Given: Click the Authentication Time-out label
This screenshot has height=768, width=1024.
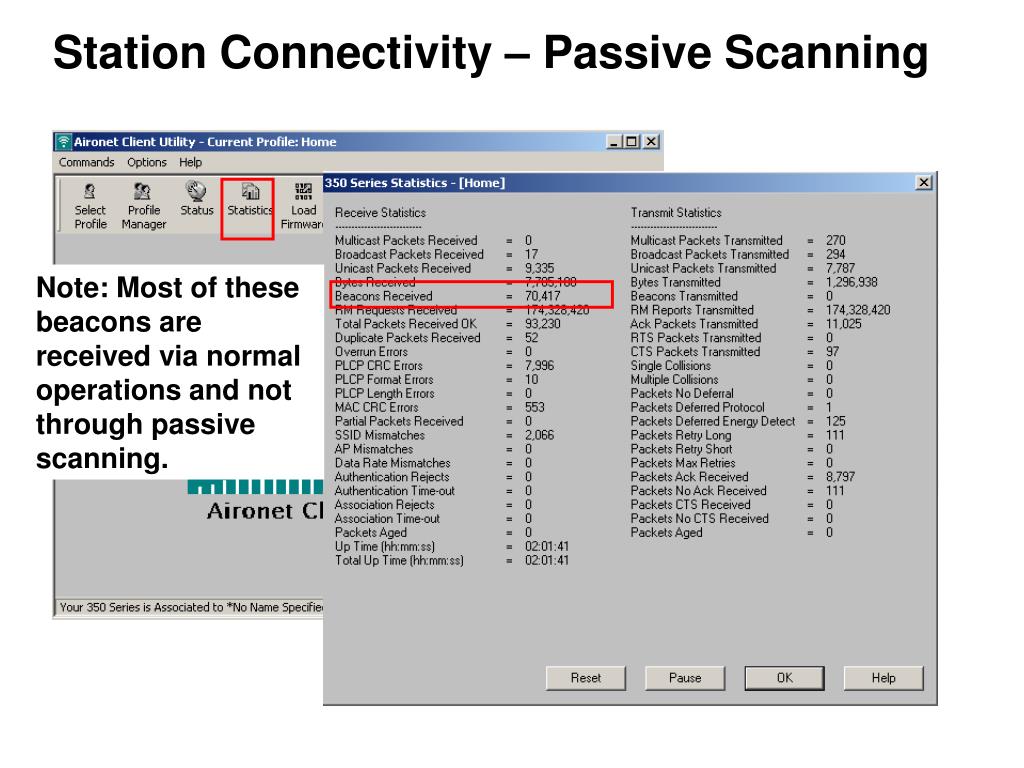Looking at the screenshot, I should 394,490.
